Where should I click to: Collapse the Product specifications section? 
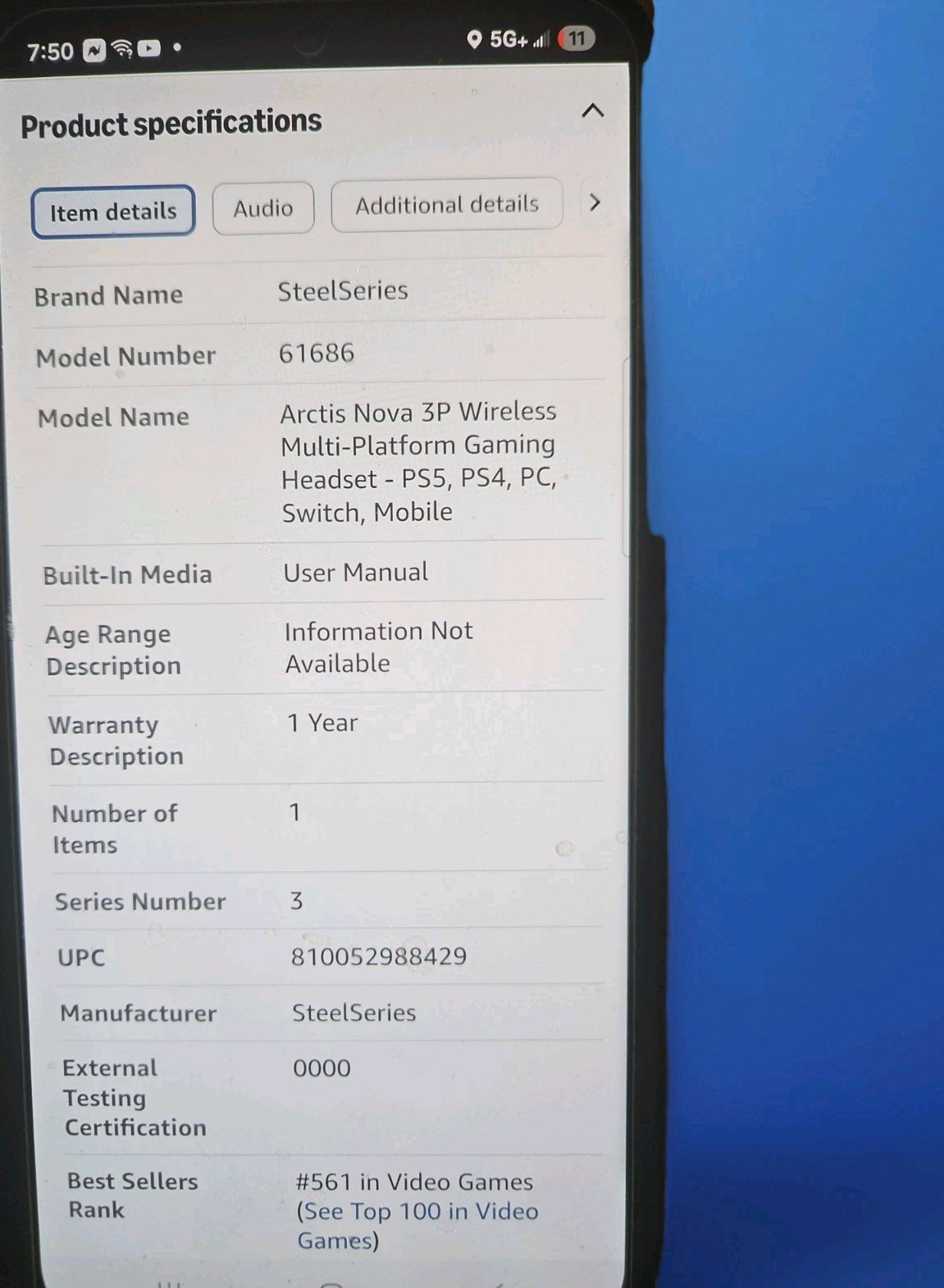point(593,111)
